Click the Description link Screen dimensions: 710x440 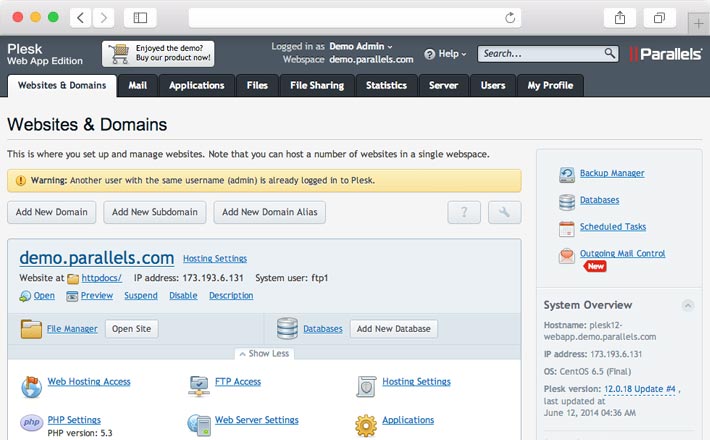[231, 296]
